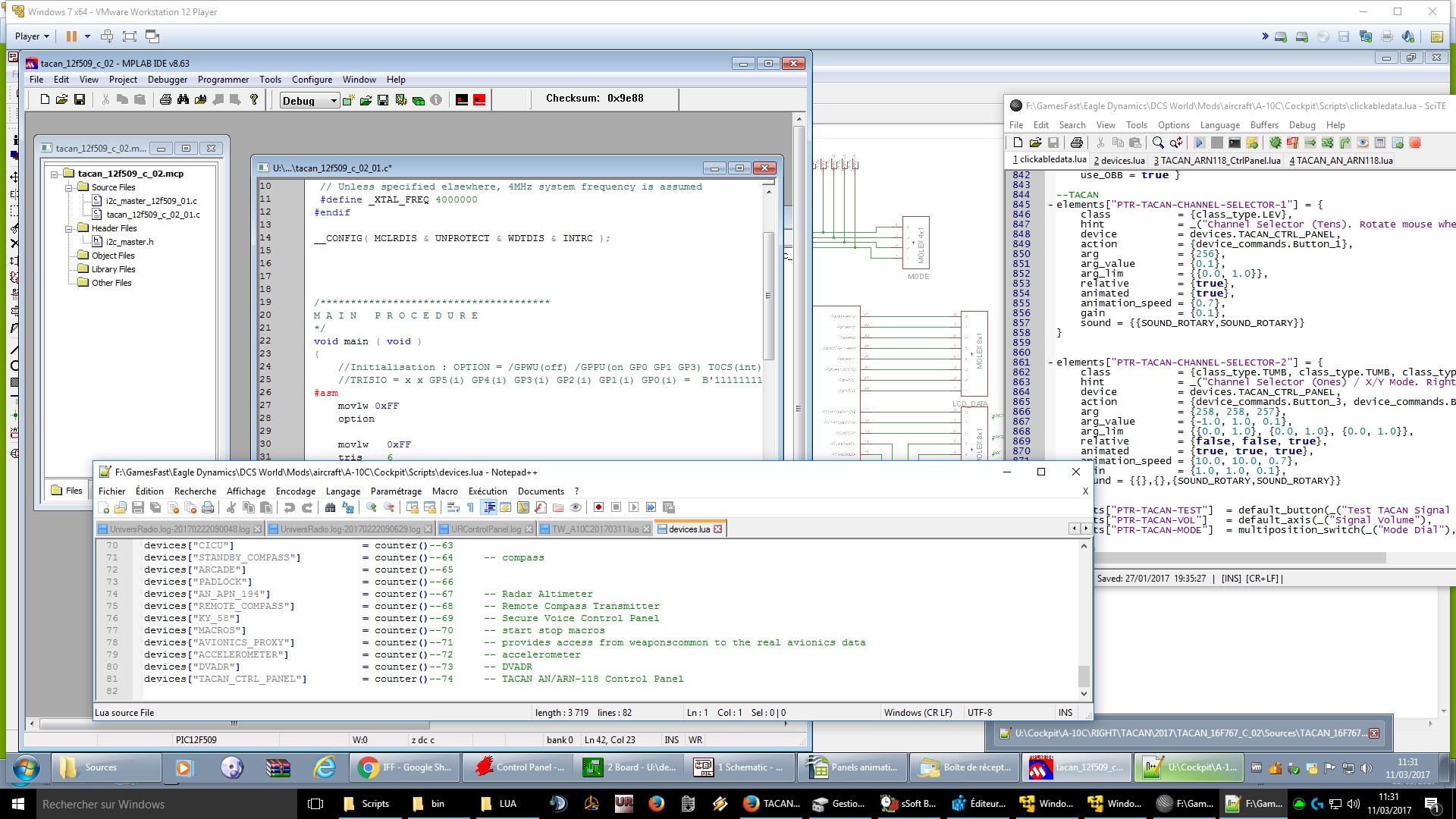Click the binoculars Find icon in MPLAB toolbar
This screenshot has width=1456, height=819.
point(183,99)
